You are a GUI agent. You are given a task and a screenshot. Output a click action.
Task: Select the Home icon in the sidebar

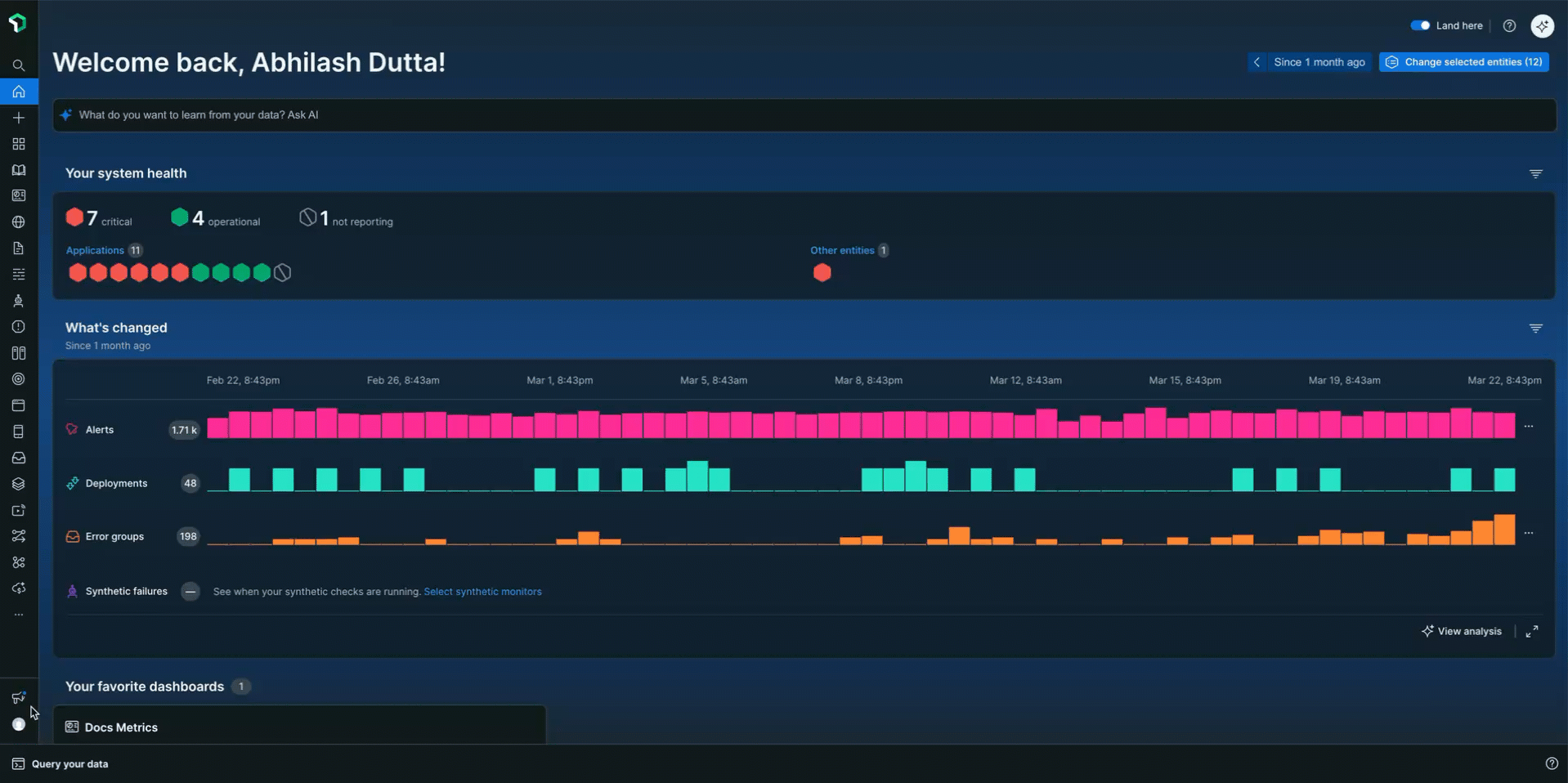tap(18, 92)
